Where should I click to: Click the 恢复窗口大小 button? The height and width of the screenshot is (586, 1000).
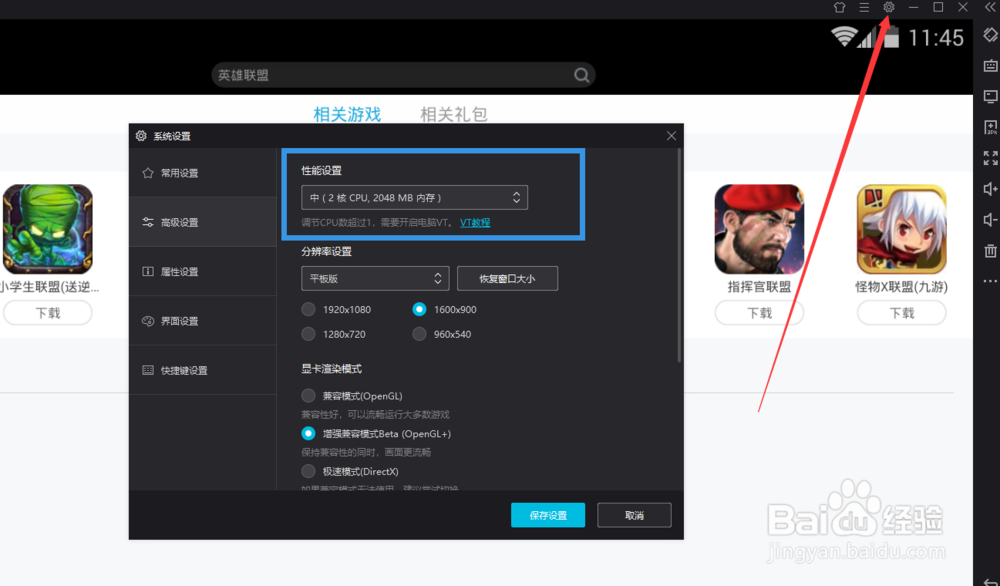click(508, 278)
